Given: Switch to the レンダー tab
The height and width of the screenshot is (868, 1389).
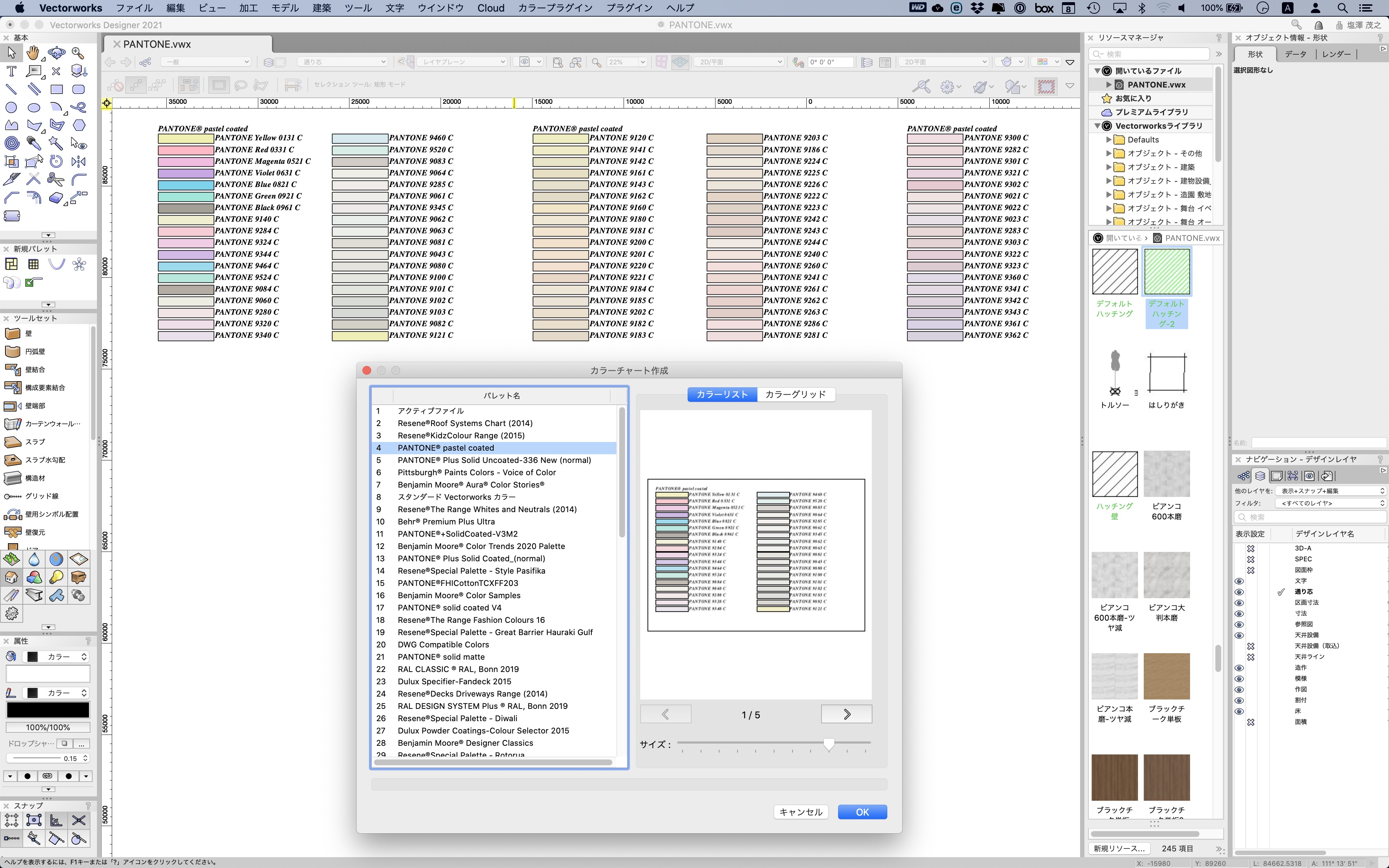Looking at the screenshot, I should (x=1336, y=54).
